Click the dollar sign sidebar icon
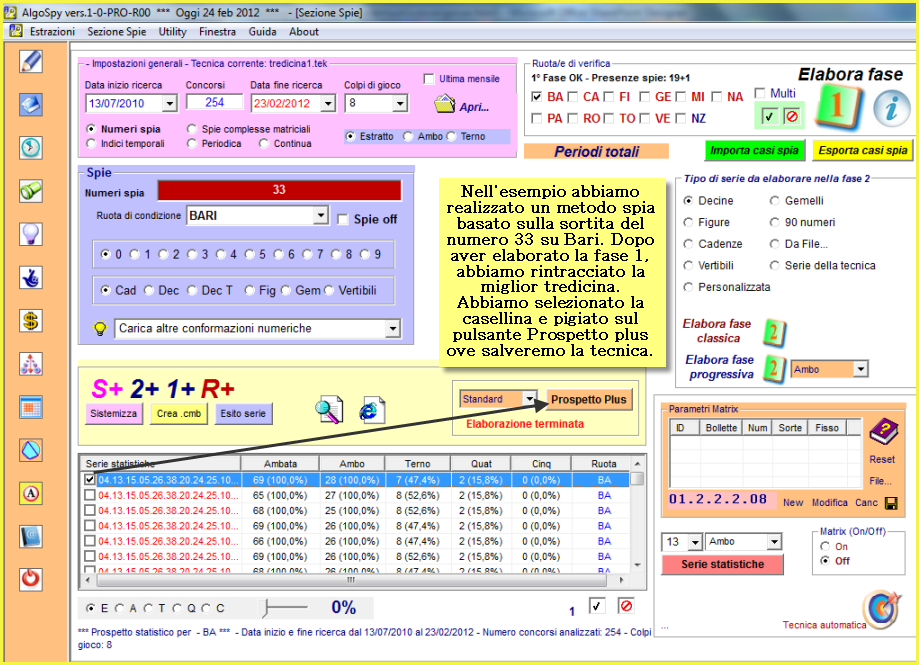 tap(30, 321)
